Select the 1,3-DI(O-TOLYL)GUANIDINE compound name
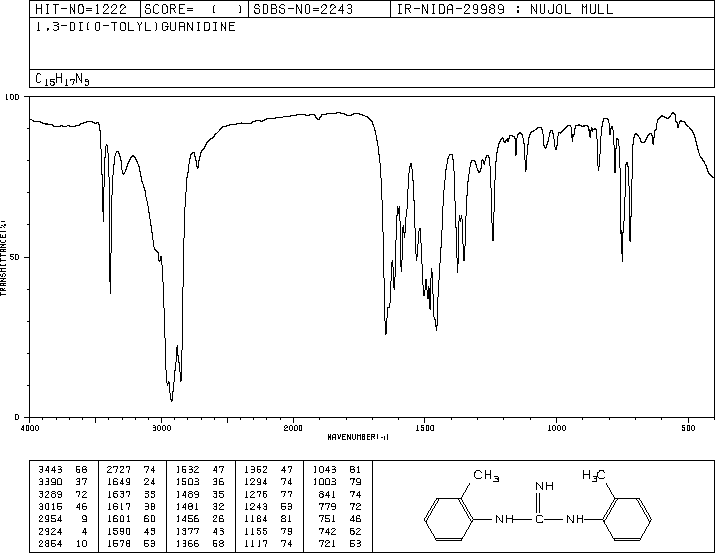Screen dimensions: 715x553 pos(135,26)
